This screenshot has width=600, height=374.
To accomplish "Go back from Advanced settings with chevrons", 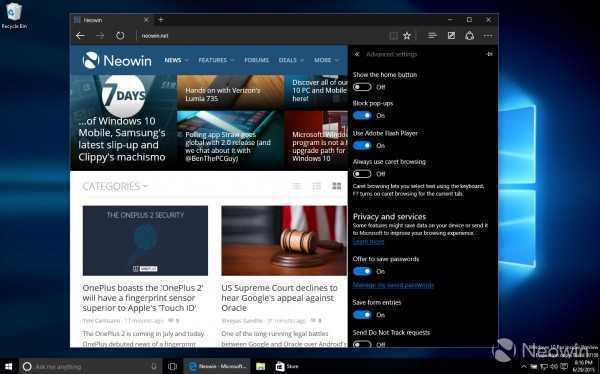I will (357, 54).
